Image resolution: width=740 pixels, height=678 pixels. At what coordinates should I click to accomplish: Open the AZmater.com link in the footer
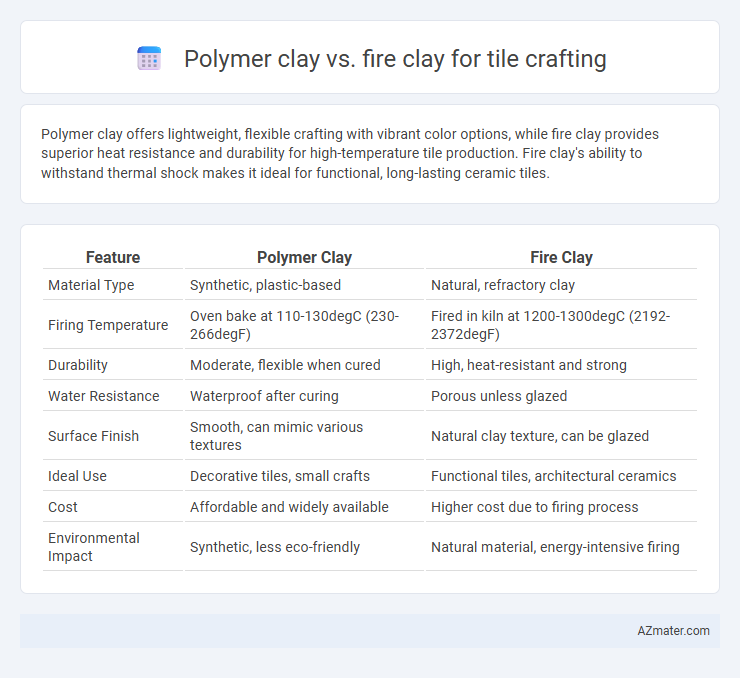coord(673,631)
